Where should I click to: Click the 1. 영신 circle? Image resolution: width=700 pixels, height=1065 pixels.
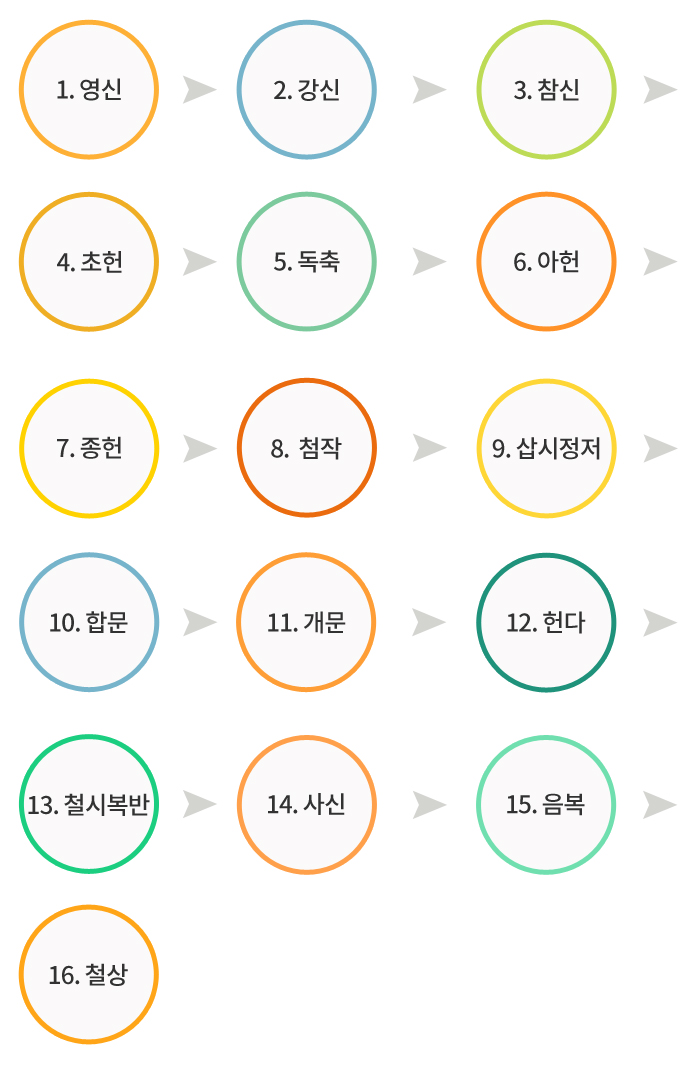[89, 90]
